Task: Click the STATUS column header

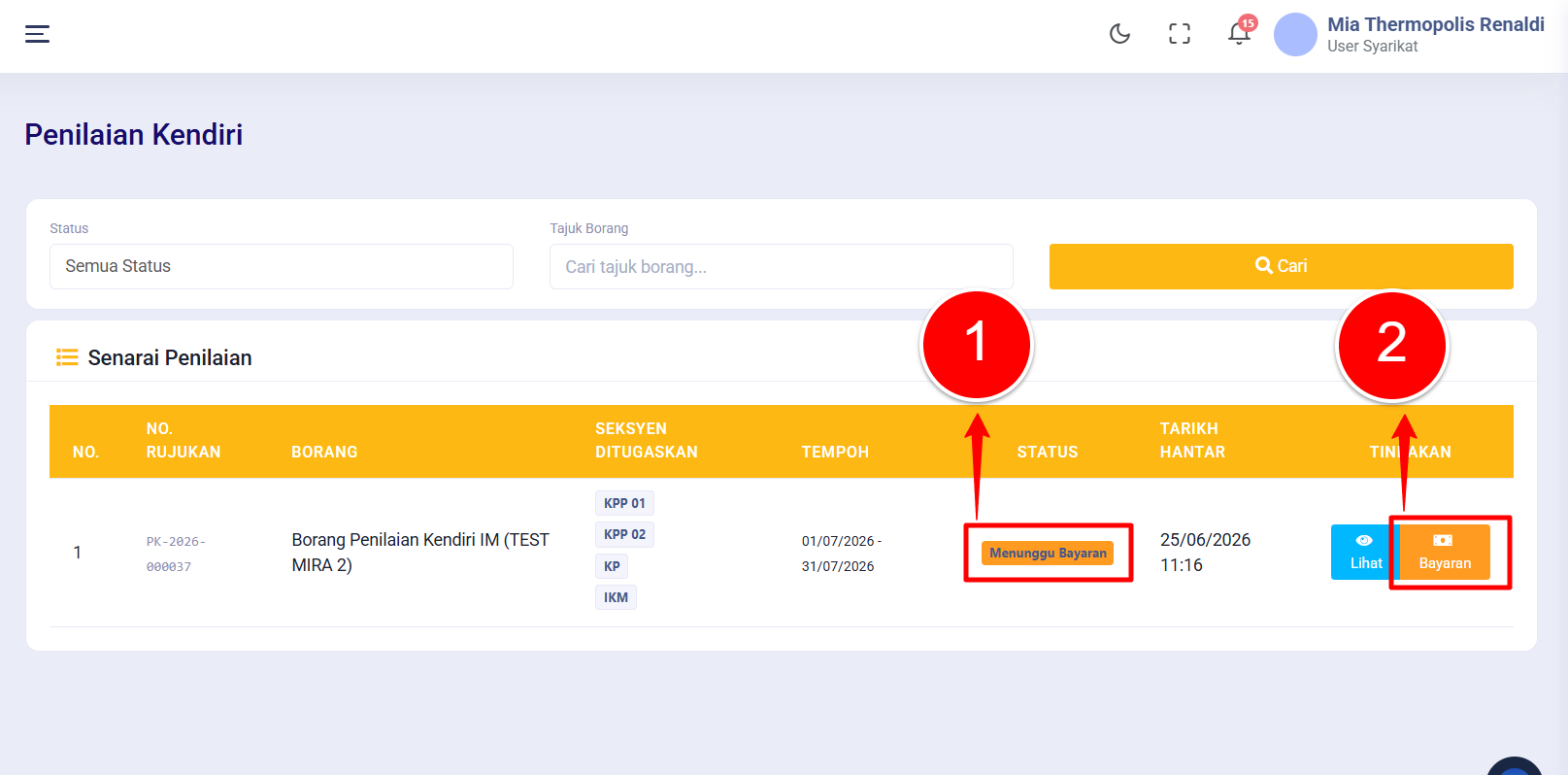Action: pyautogui.click(x=1048, y=452)
